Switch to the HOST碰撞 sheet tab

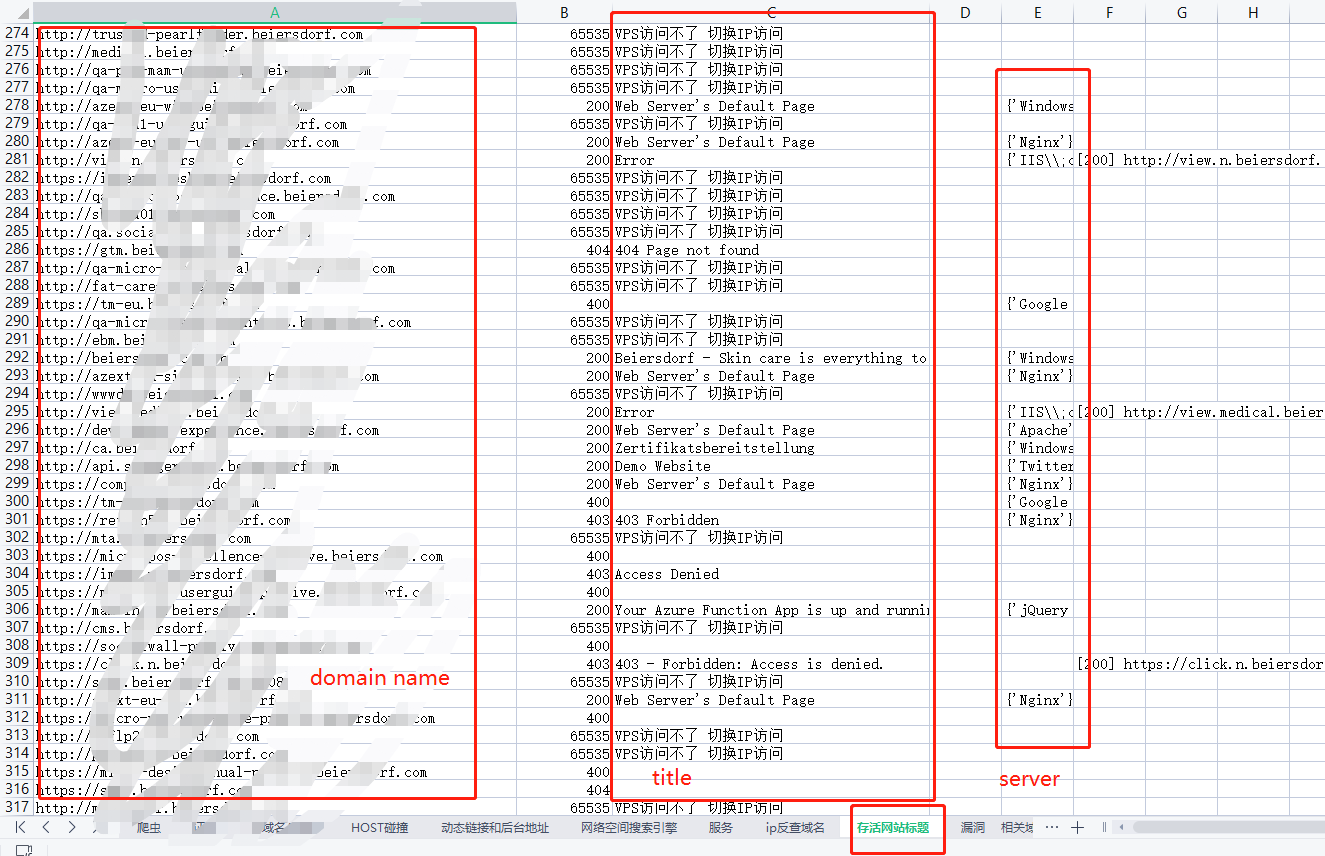[379, 828]
